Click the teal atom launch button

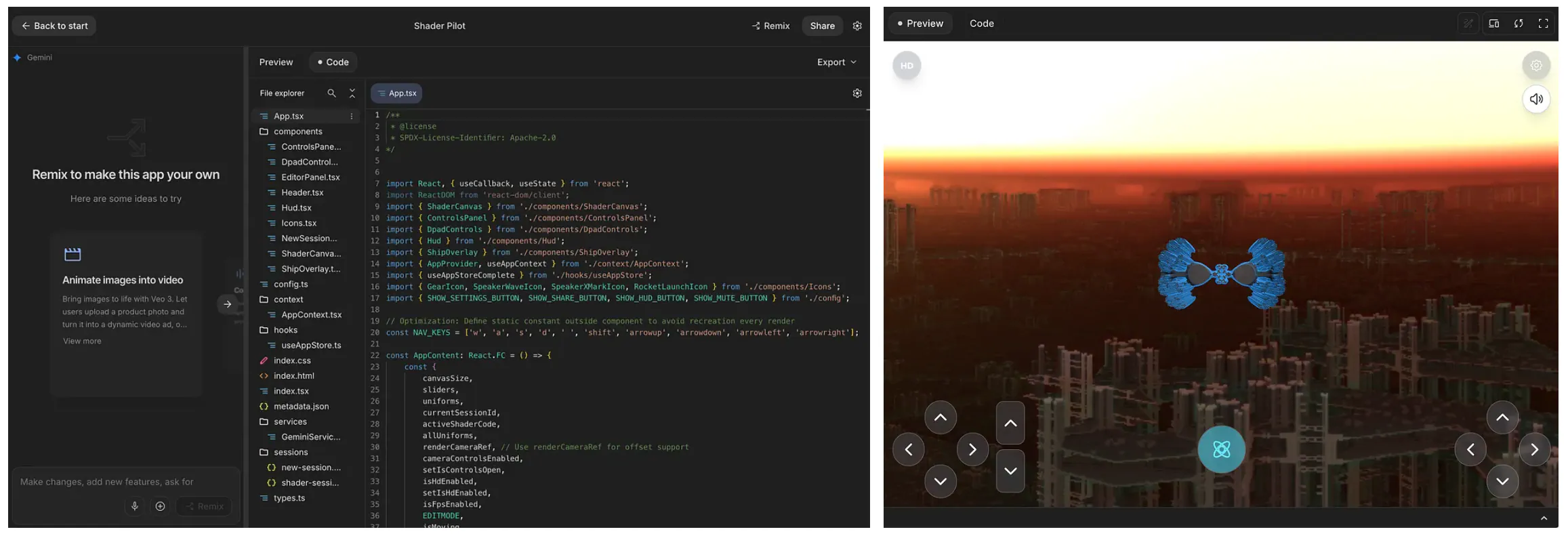click(1221, 449)
